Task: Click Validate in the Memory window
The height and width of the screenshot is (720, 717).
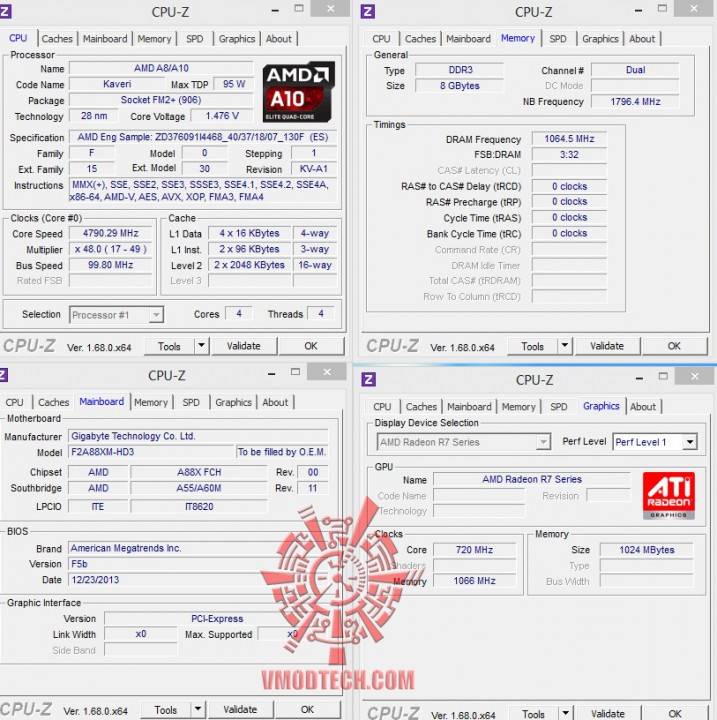Action: coord(607,346)
